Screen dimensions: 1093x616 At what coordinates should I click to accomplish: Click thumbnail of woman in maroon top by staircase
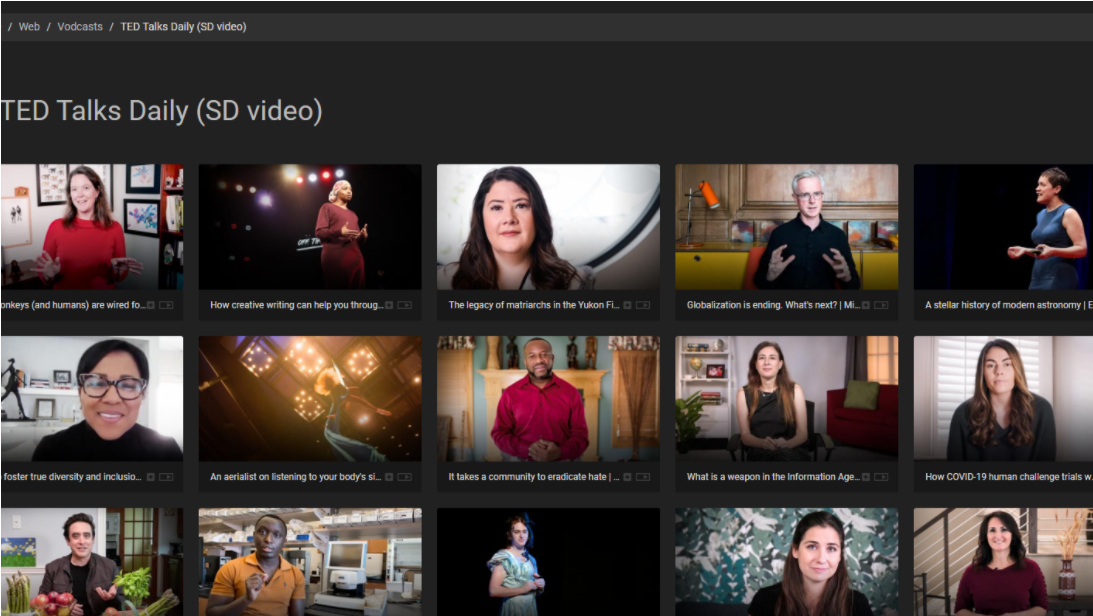(x=1003, y=562)
